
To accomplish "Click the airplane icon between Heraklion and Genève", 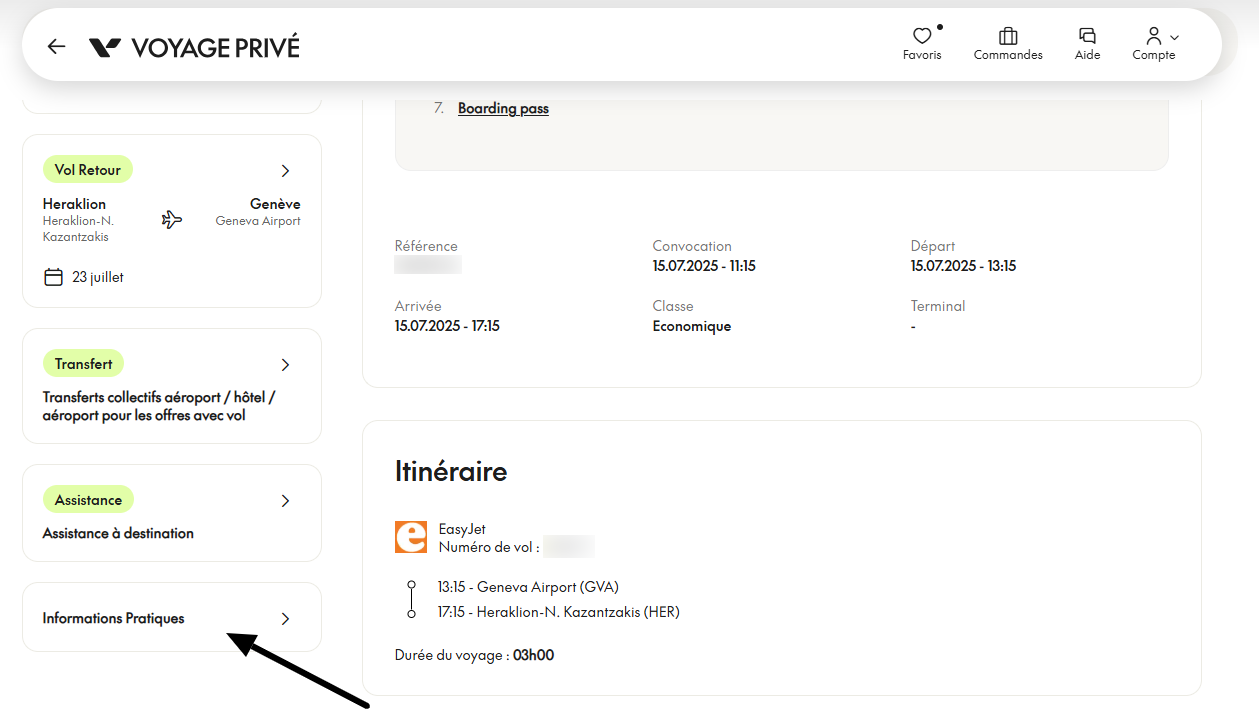I will pyautogui.click(x=172, y=219).
